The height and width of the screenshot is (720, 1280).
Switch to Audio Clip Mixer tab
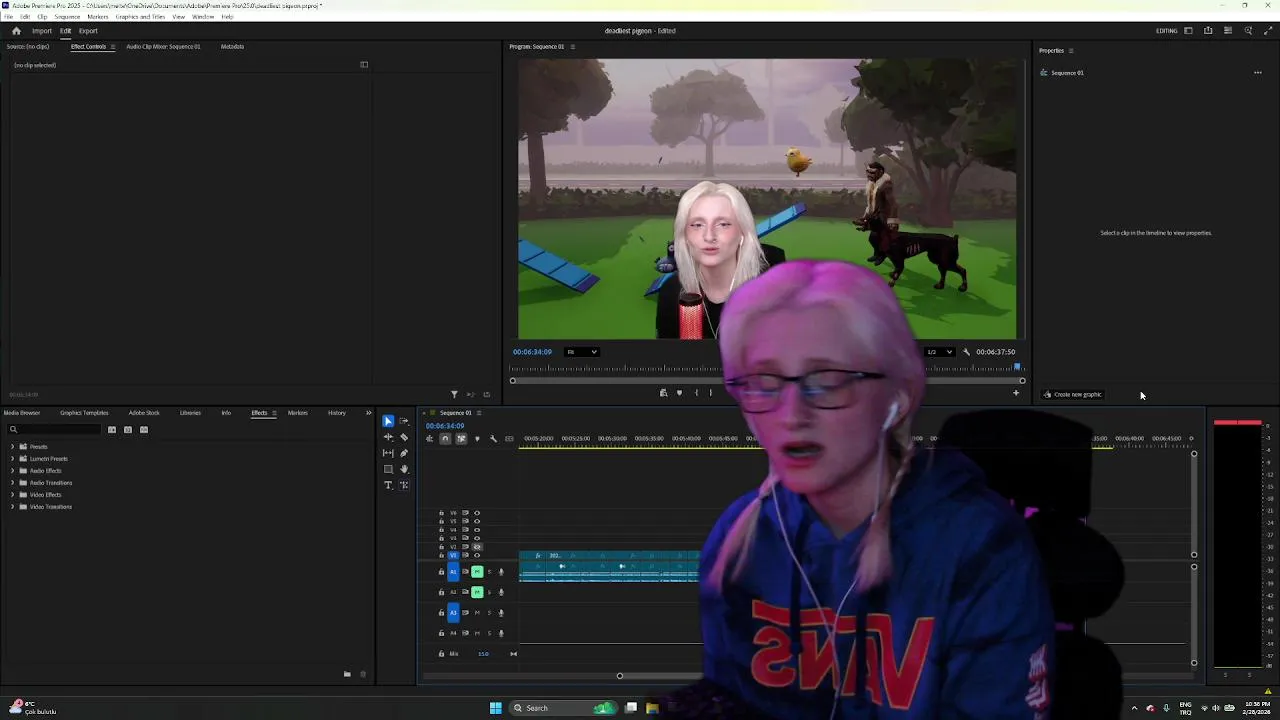(163, 47)
